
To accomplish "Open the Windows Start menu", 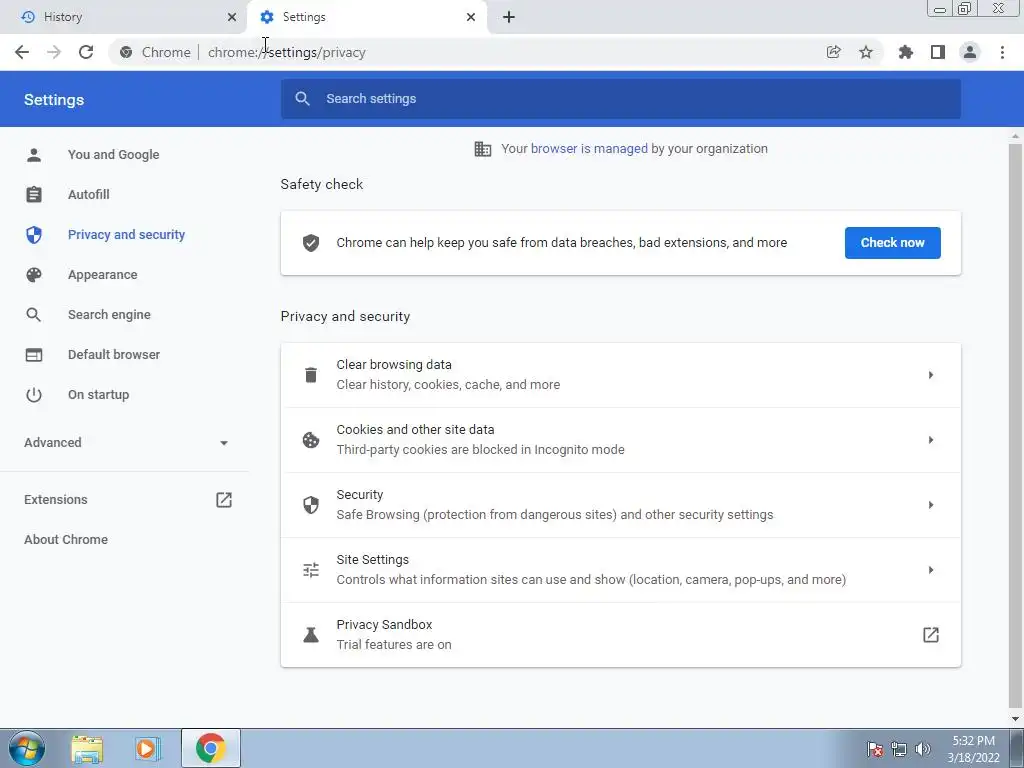I will click(x=27, y=748).
